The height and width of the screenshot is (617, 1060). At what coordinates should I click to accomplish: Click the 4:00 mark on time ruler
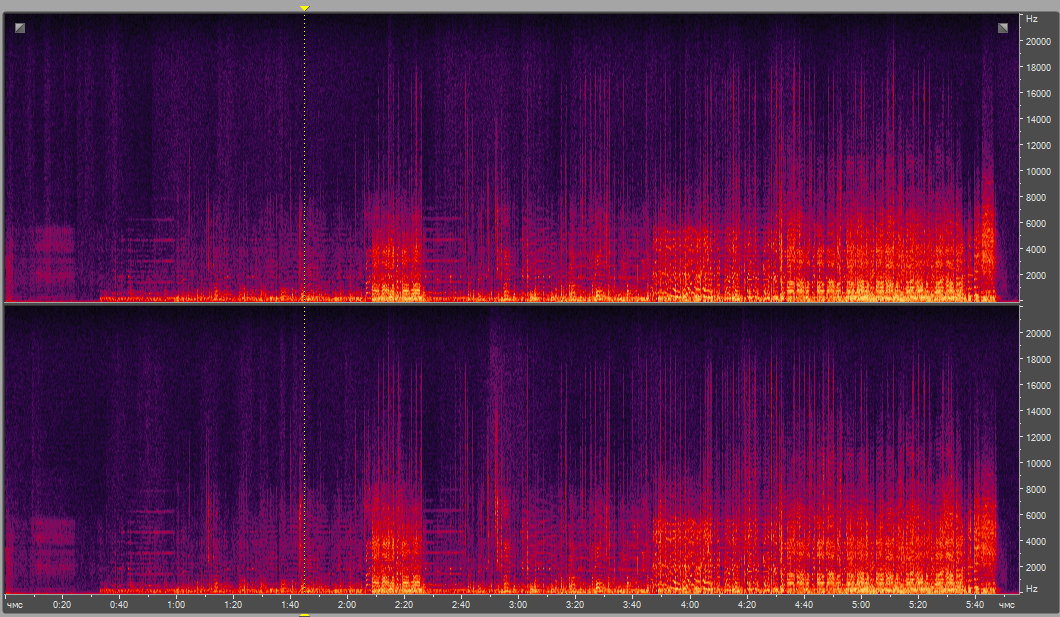[689, 605]
